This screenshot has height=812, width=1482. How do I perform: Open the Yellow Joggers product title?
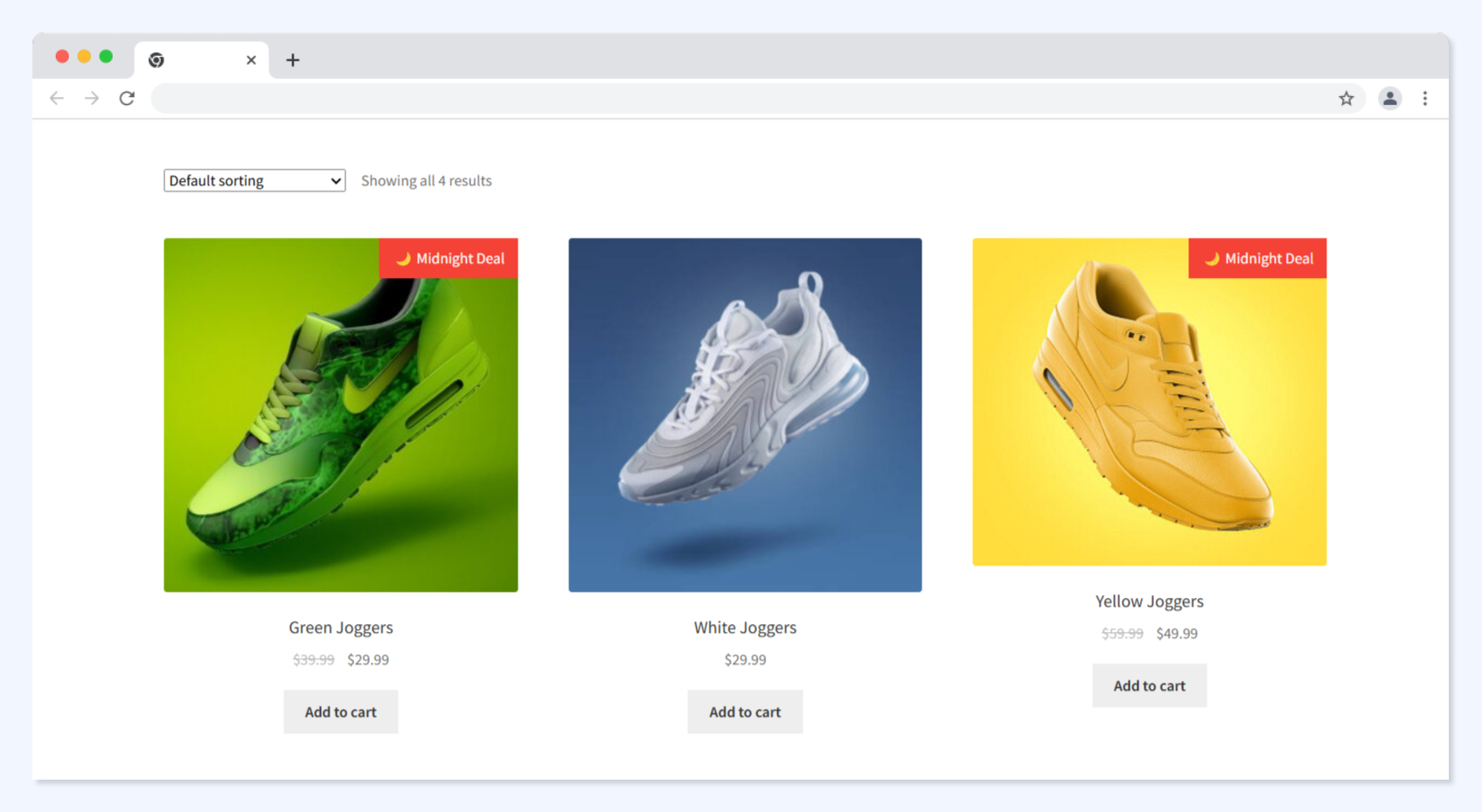1149,601
